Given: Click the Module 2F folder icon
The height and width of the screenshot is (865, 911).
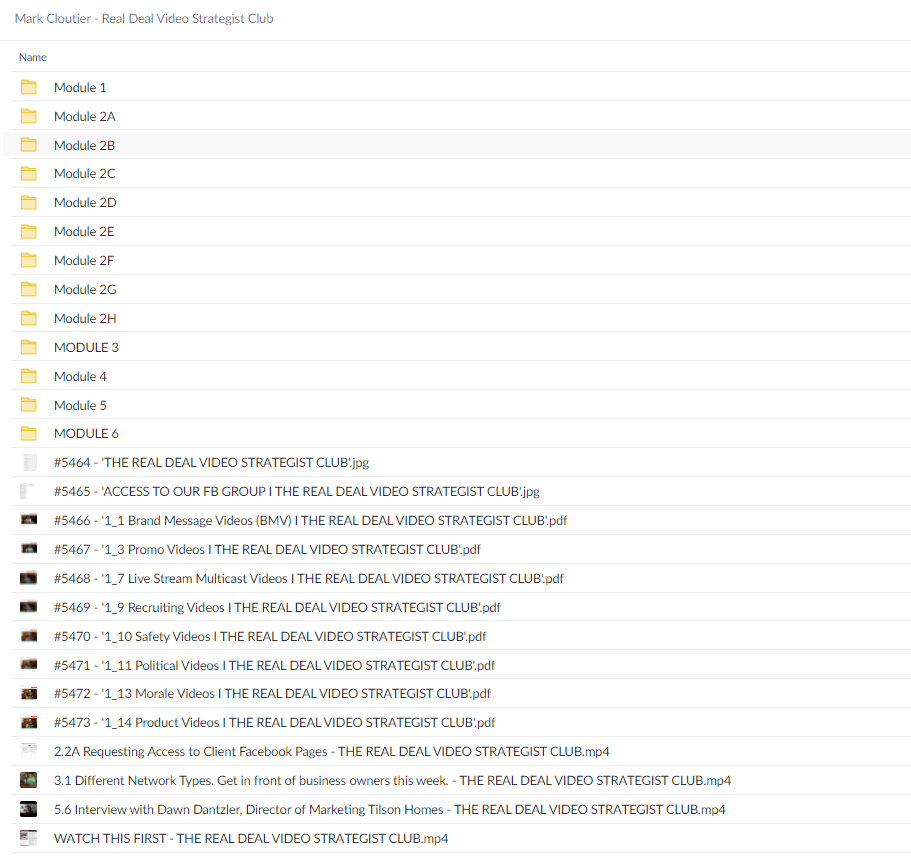Looking at the screenshot, I should [28, 260].
